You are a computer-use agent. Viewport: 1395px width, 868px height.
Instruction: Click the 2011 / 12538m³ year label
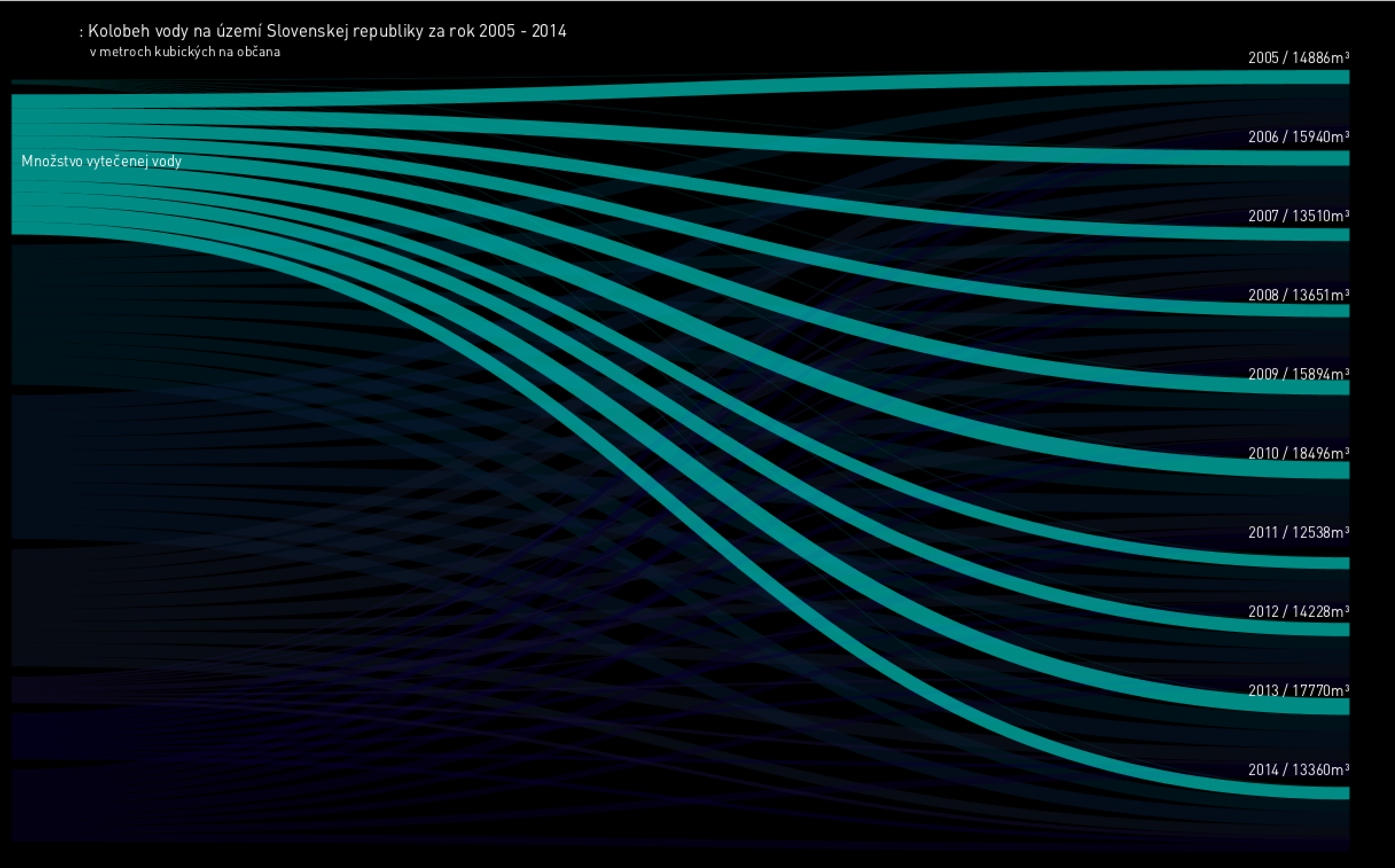1298,533
